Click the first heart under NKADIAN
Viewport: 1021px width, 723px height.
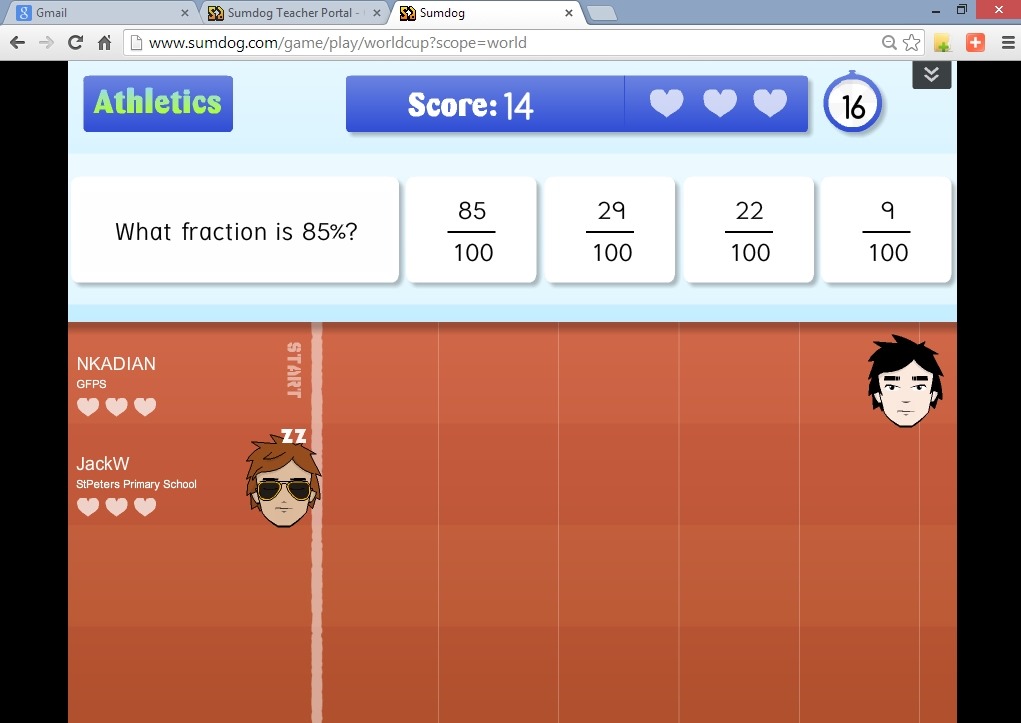(88, 406)
